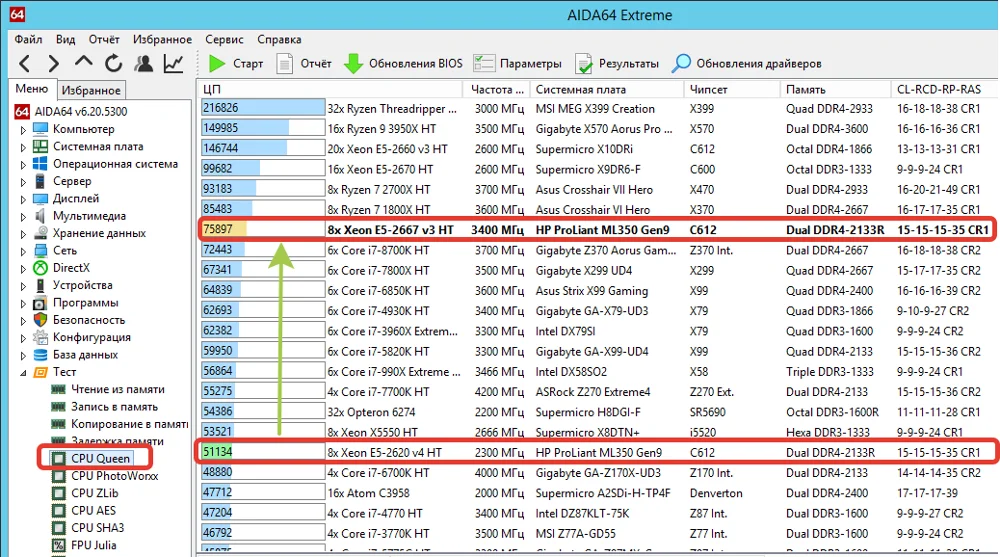Screen dimensions: 1000x557
Task: Expand the Дисплей tree node
Action: coord(23,198)
